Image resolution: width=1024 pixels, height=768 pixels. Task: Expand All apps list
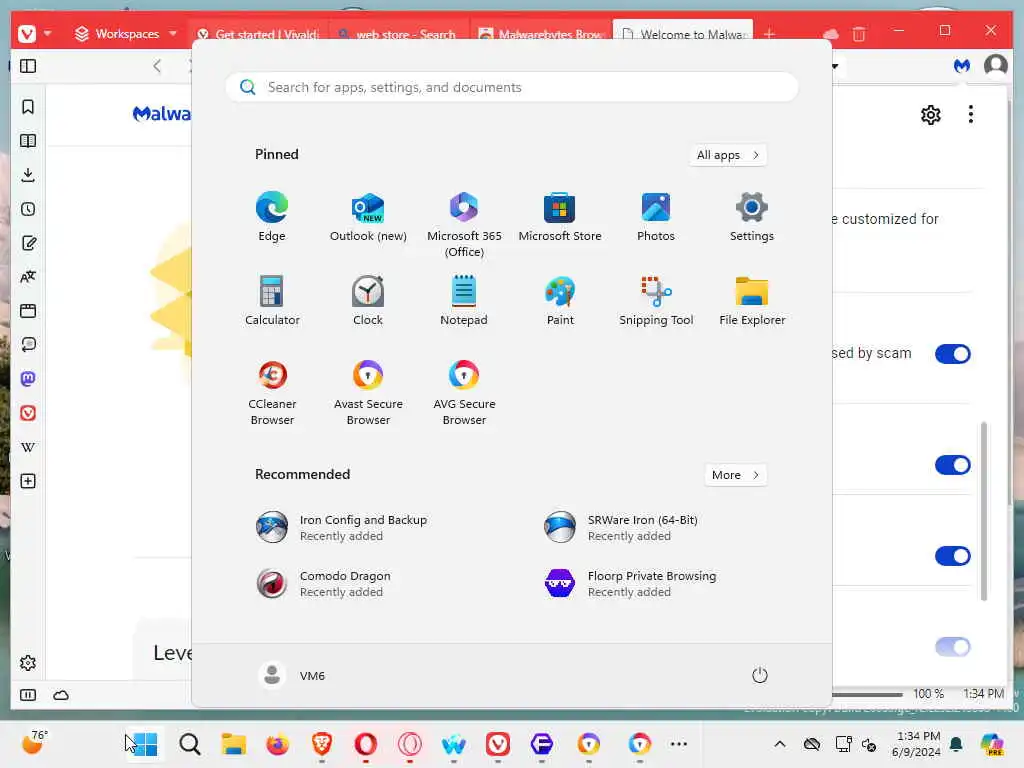tap(728, 155)
